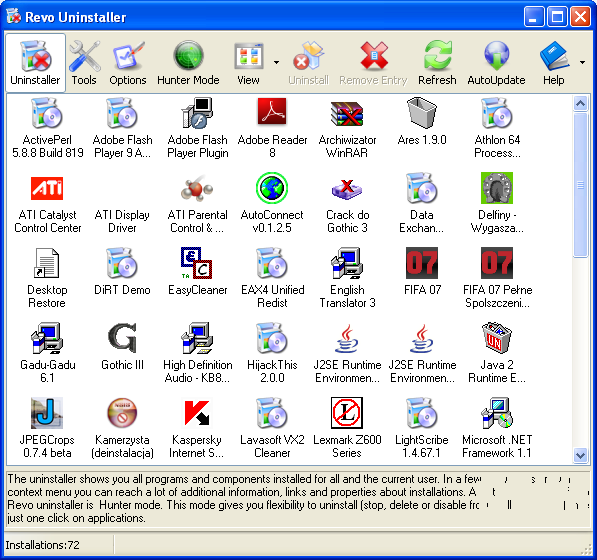Image resolution: width=597 pixels, height=560 pixels.
Task: Click Installations:72 status bar text
Action: click(x=42, y=545)
